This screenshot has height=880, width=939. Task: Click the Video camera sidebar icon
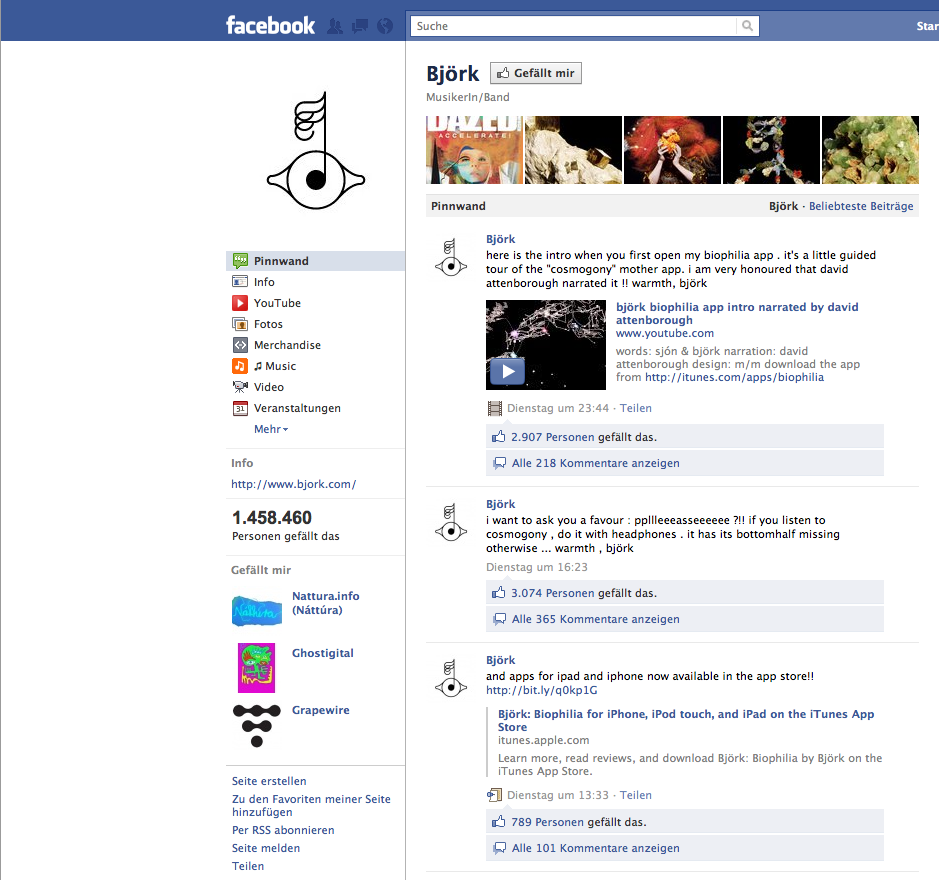click(240, 387)
